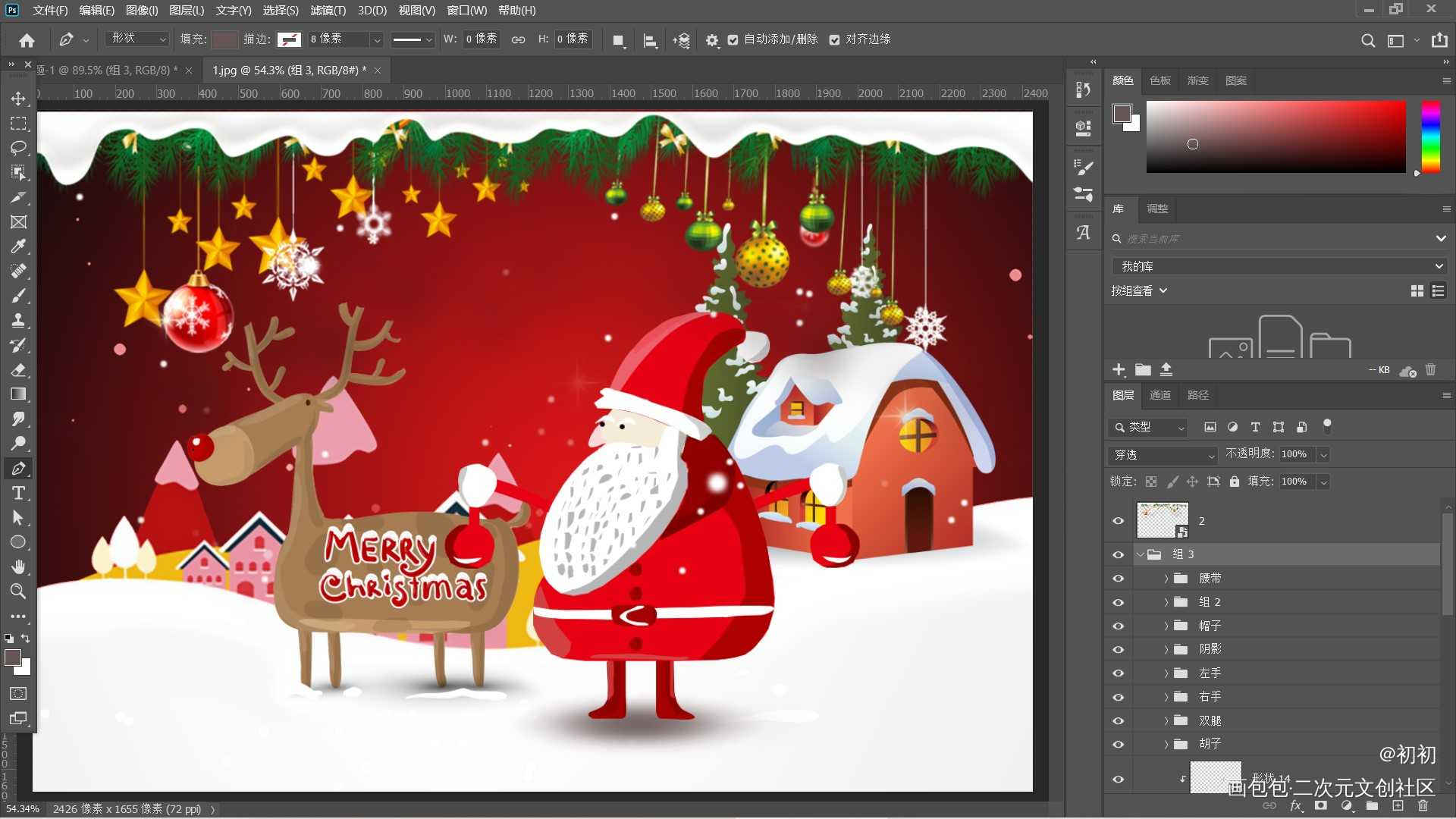Select the Move tool
Image resolution: width=1456 pixels, height=819 pixels.
tap(18, 99)
